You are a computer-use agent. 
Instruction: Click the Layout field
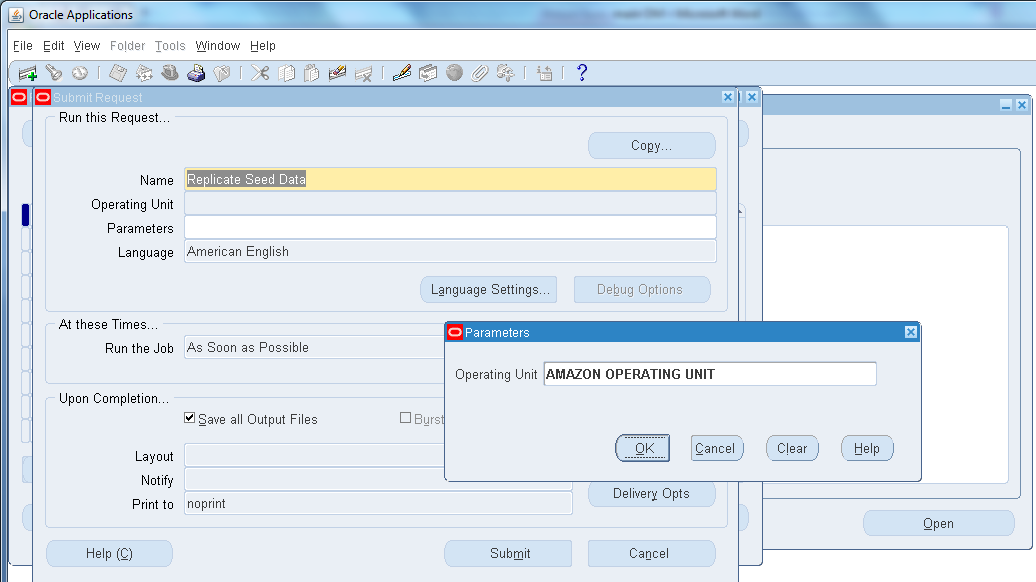click(x=314, y=455)
